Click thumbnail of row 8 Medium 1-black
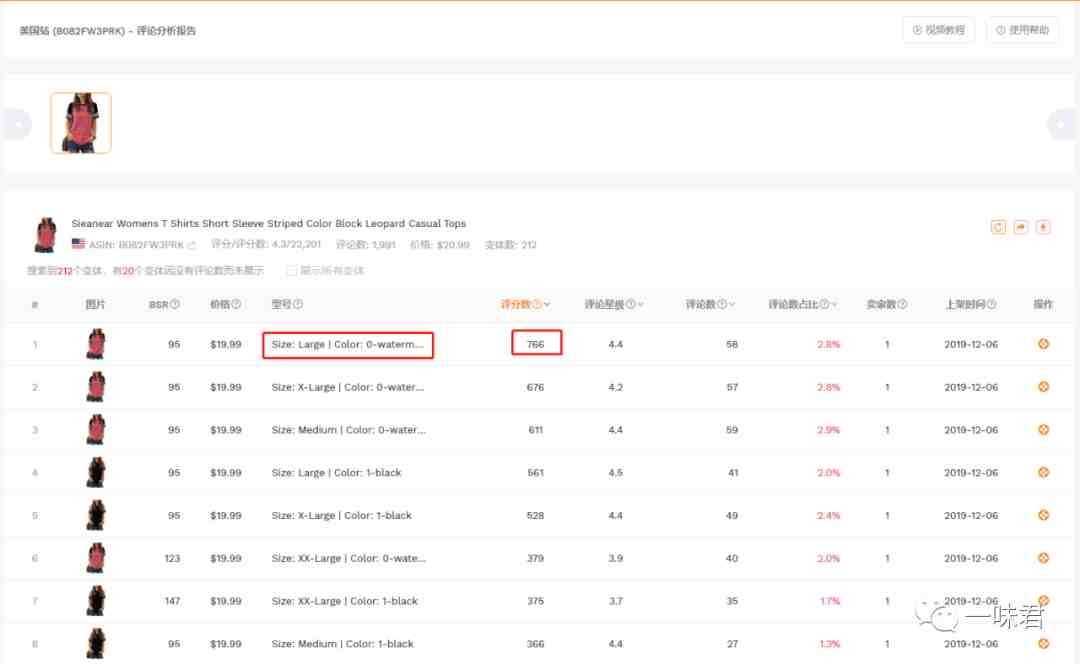Screen dimensions: 1080x664 (96, 643)
